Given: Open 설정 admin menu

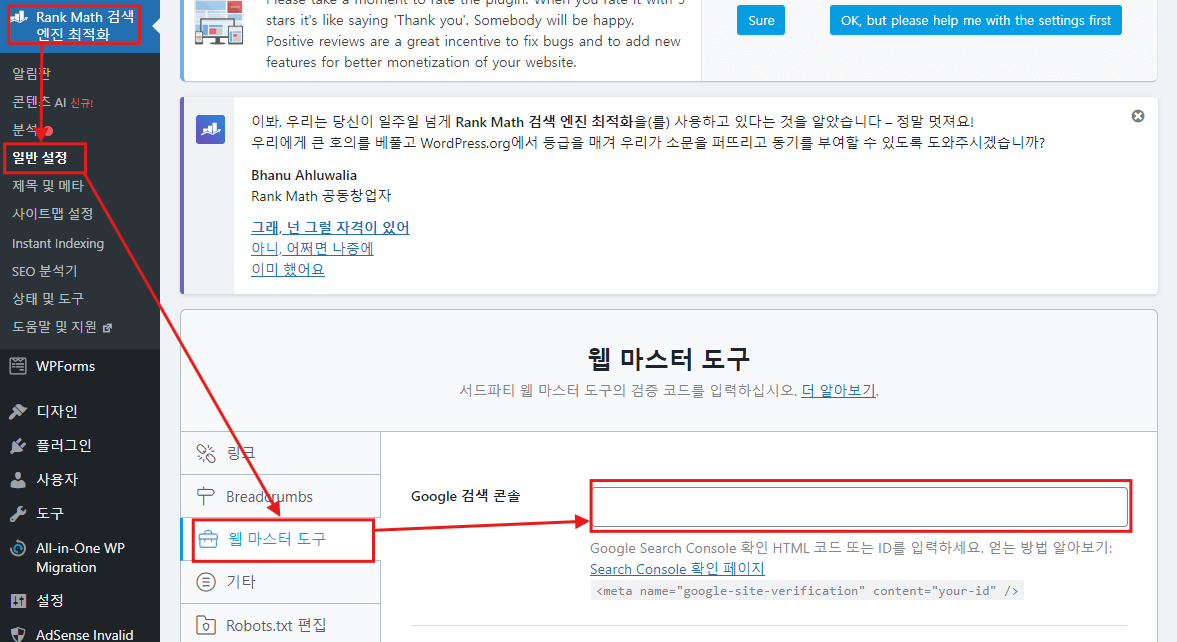Looking at the screenshot, I should (50, 601).
